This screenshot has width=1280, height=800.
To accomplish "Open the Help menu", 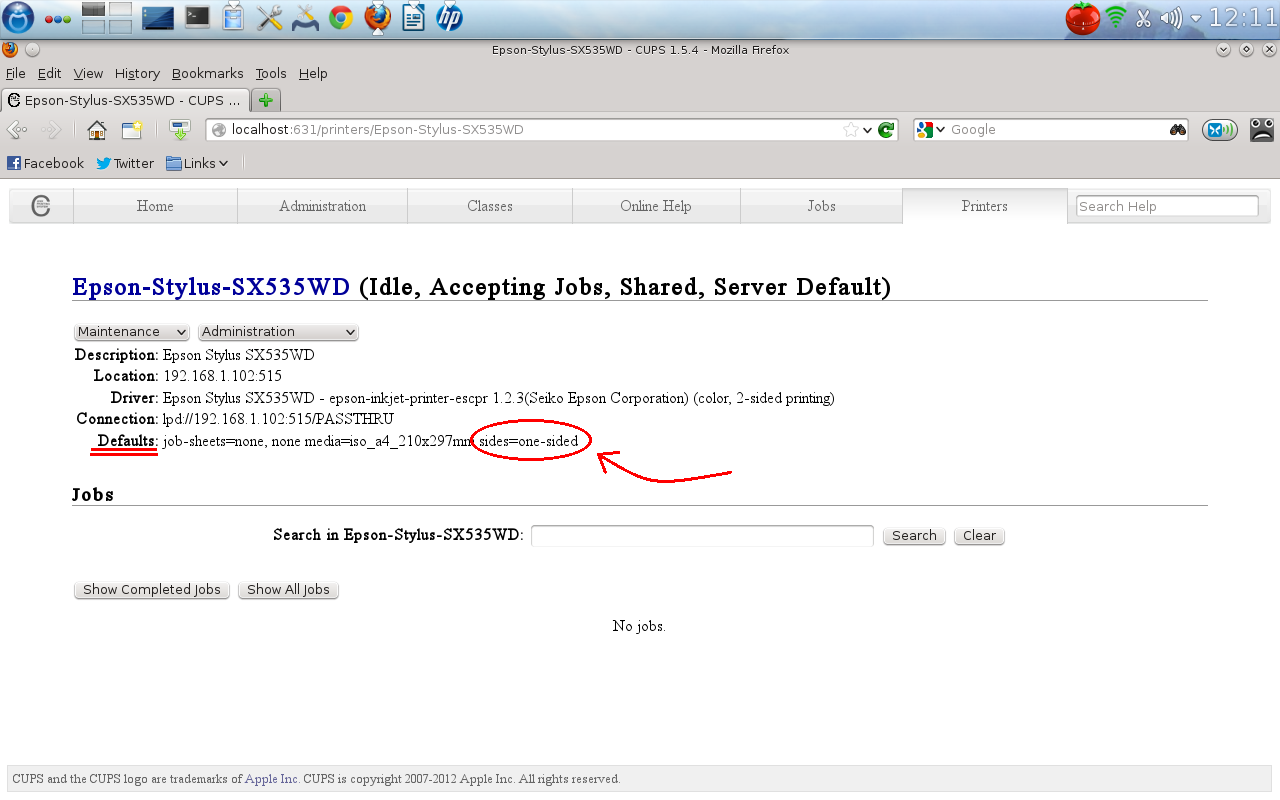I will tap(313, 74).
